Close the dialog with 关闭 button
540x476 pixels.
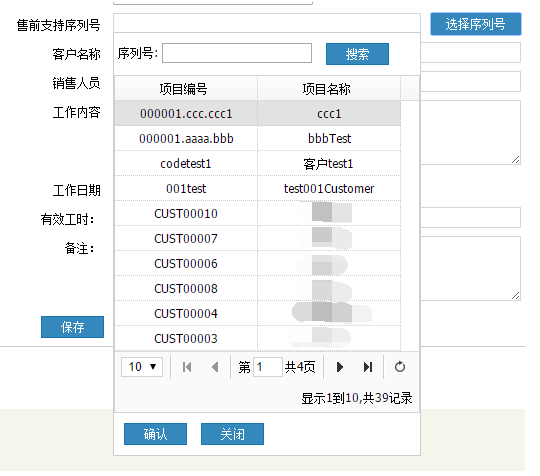(232, 434)
